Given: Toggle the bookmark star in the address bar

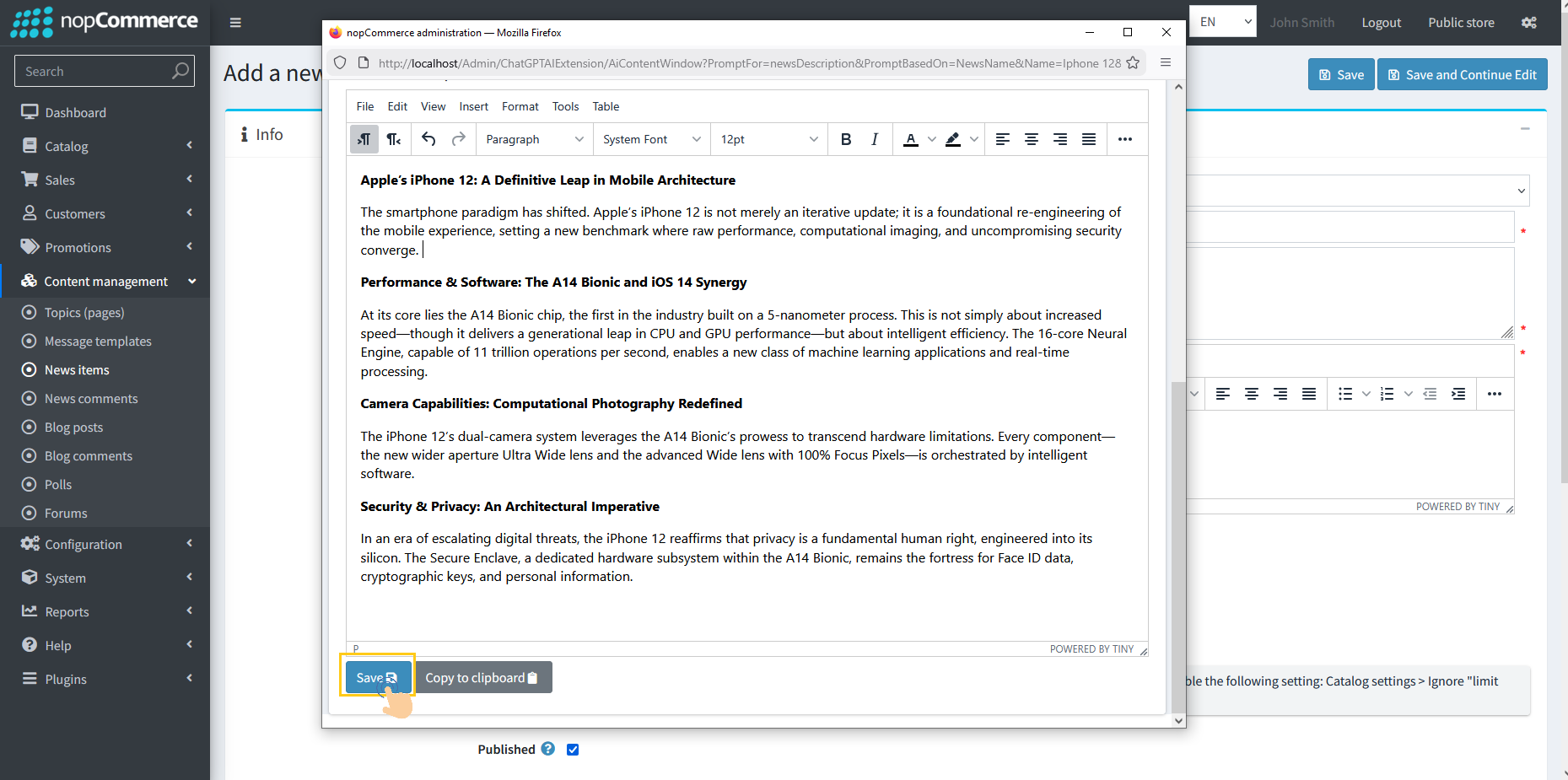Looking at the screenshot, I should pyautogui.click(x=1133, y=62).
